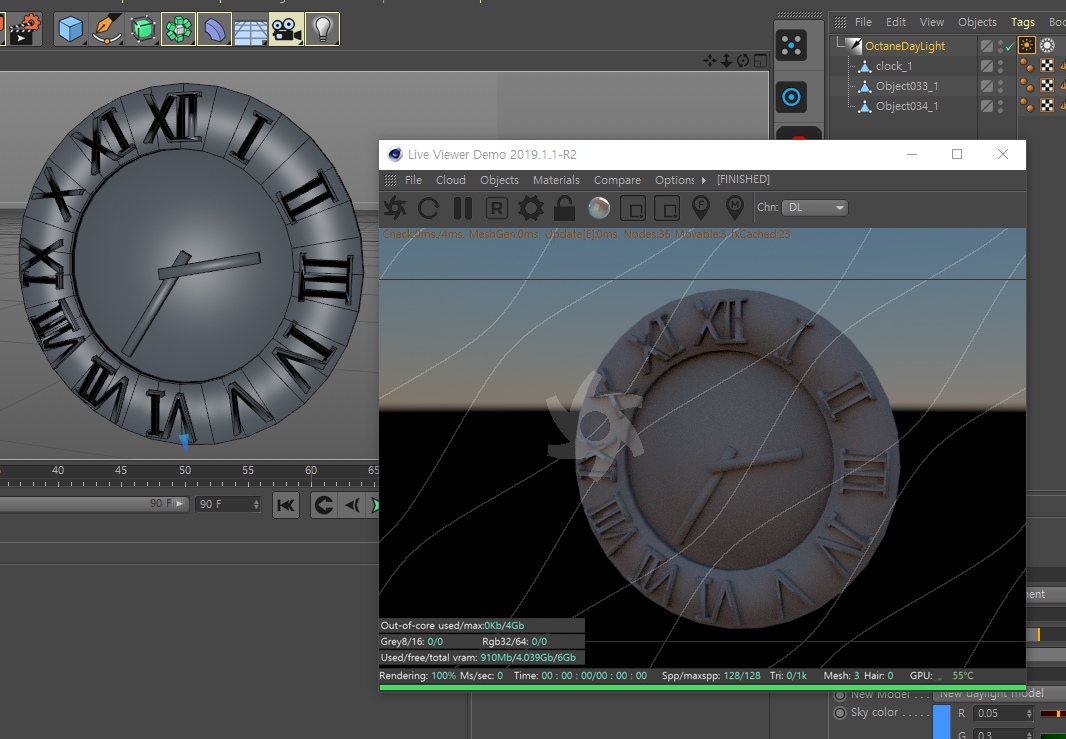Screen dimensions: 1066x739
Task: Send scene to Live Viewer (Octane logo)
Action: coord(395,208)
